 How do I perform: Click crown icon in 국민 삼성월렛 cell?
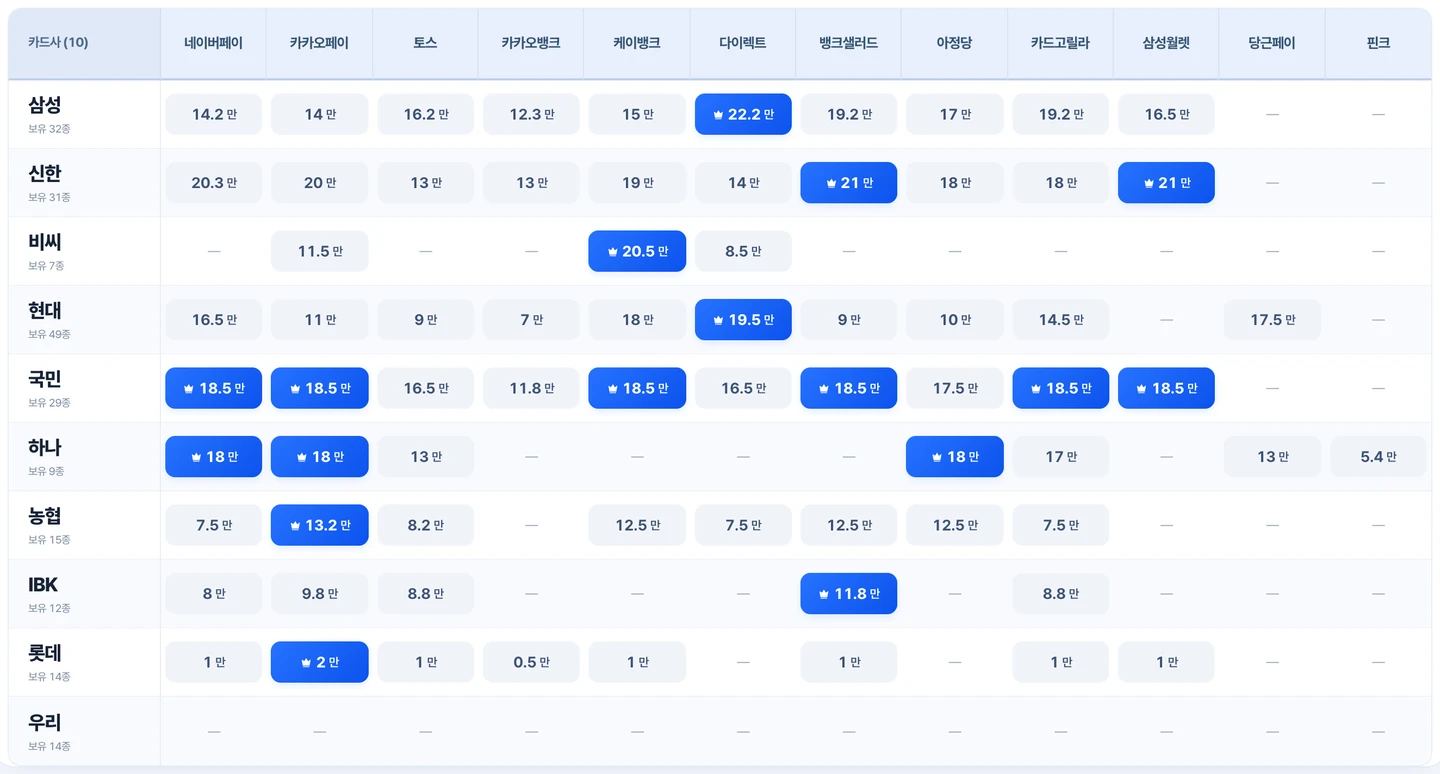pos(1143,389)
